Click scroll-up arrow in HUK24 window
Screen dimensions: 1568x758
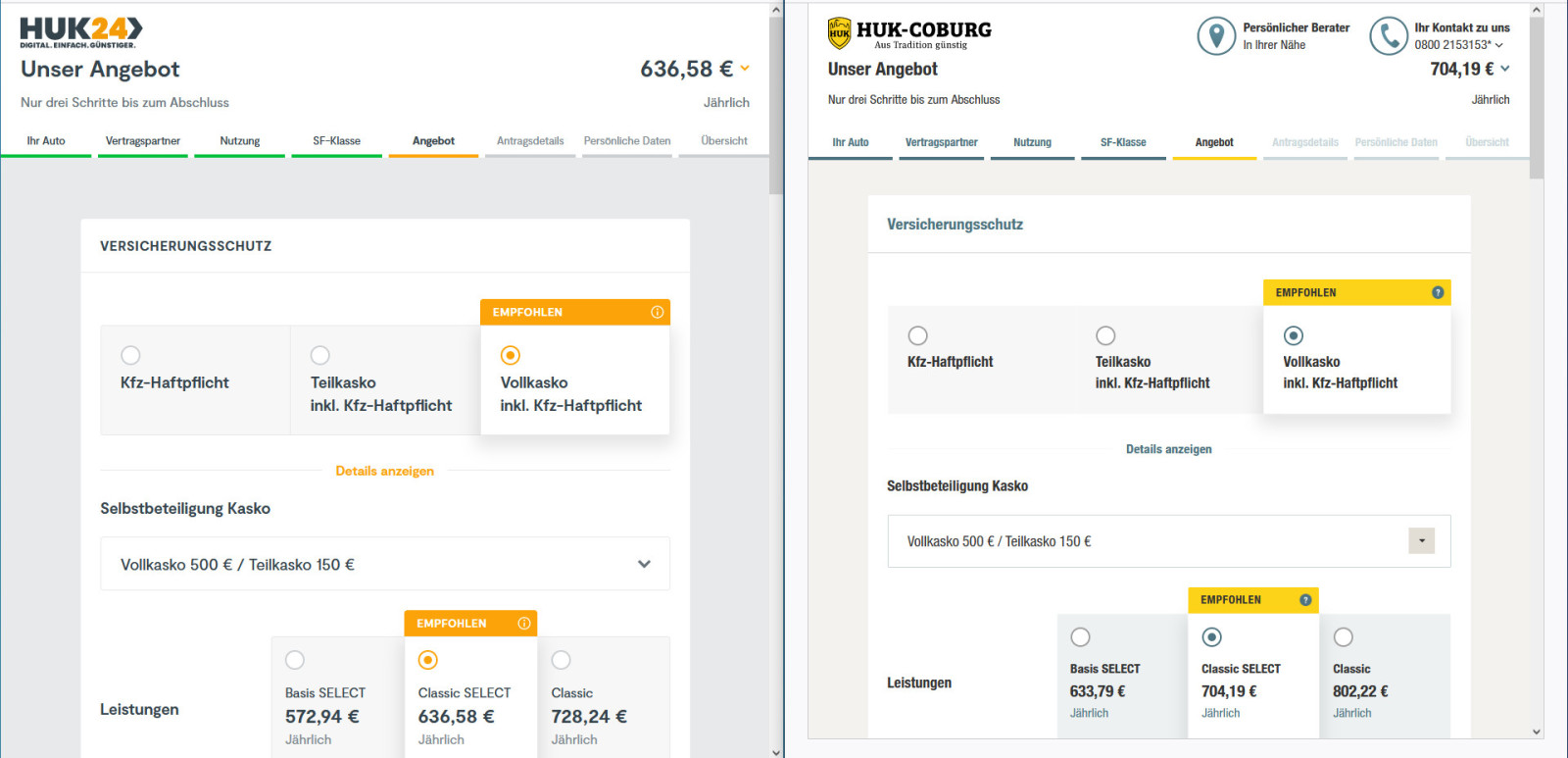pos(776,10)
